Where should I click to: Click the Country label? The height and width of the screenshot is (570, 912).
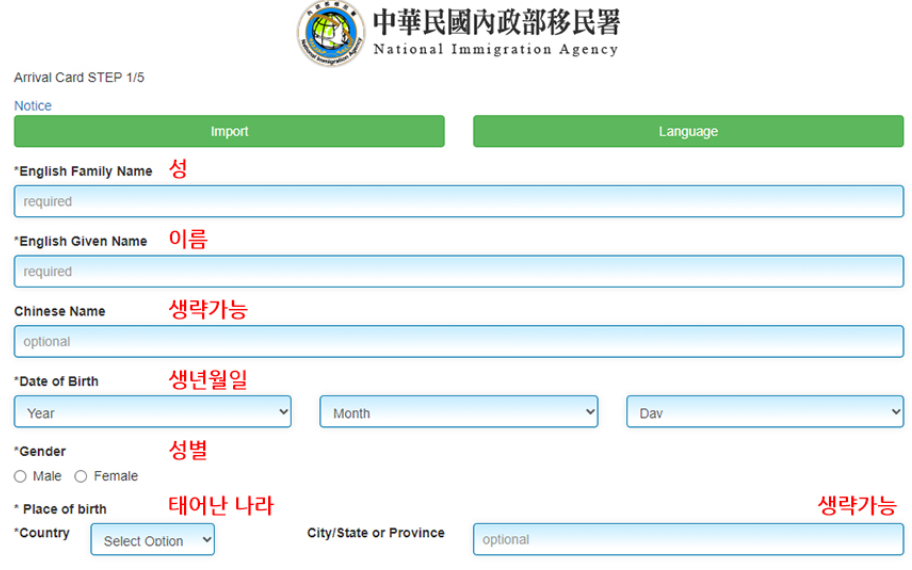tap(42, 533)
